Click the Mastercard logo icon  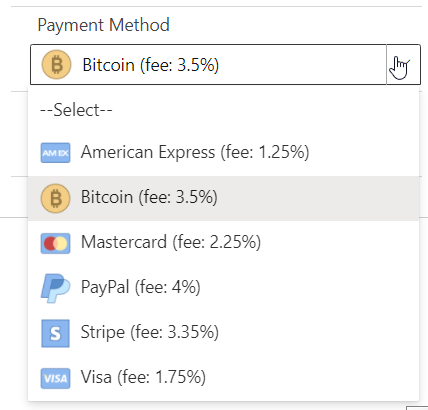[55, 243]
